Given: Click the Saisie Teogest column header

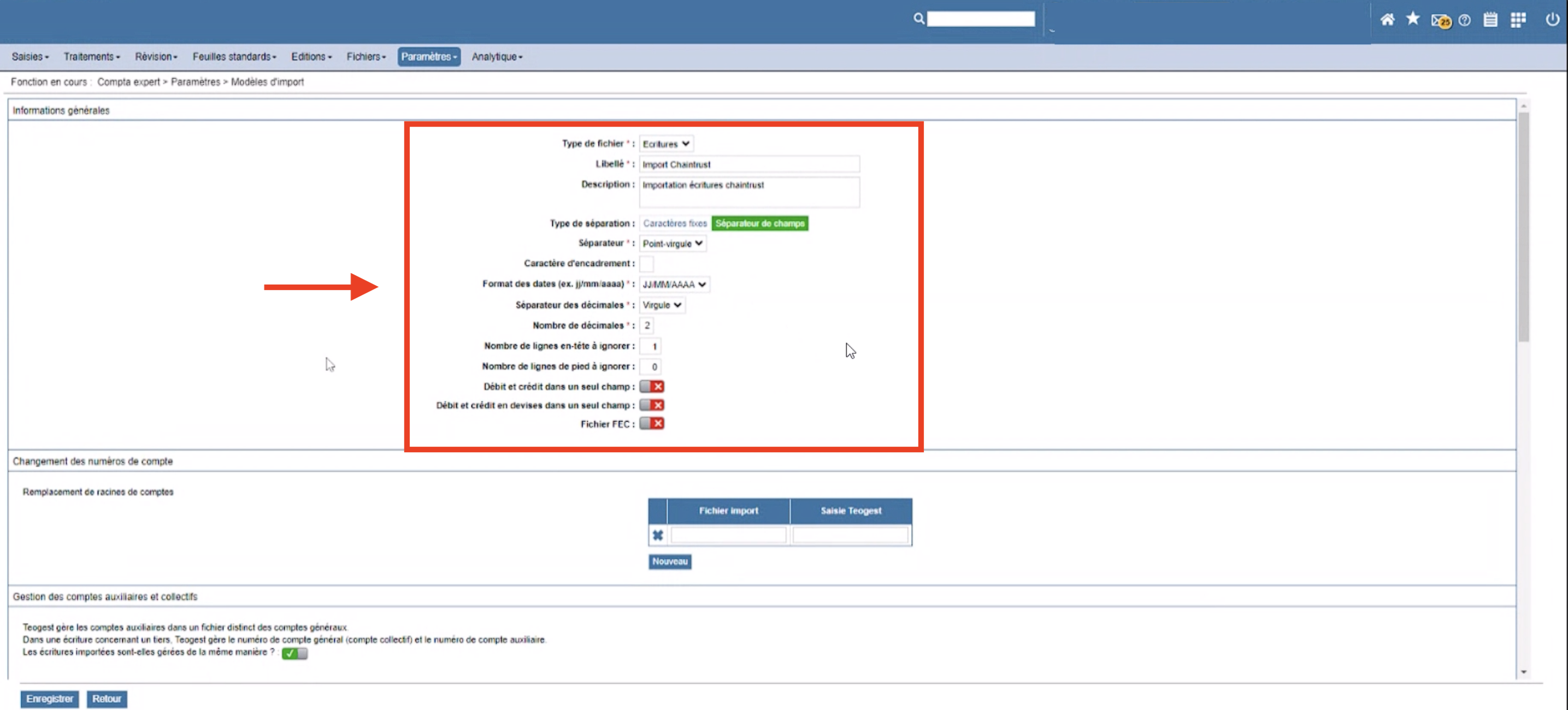Looking at the screenshot, I should [x=851, y=511].
